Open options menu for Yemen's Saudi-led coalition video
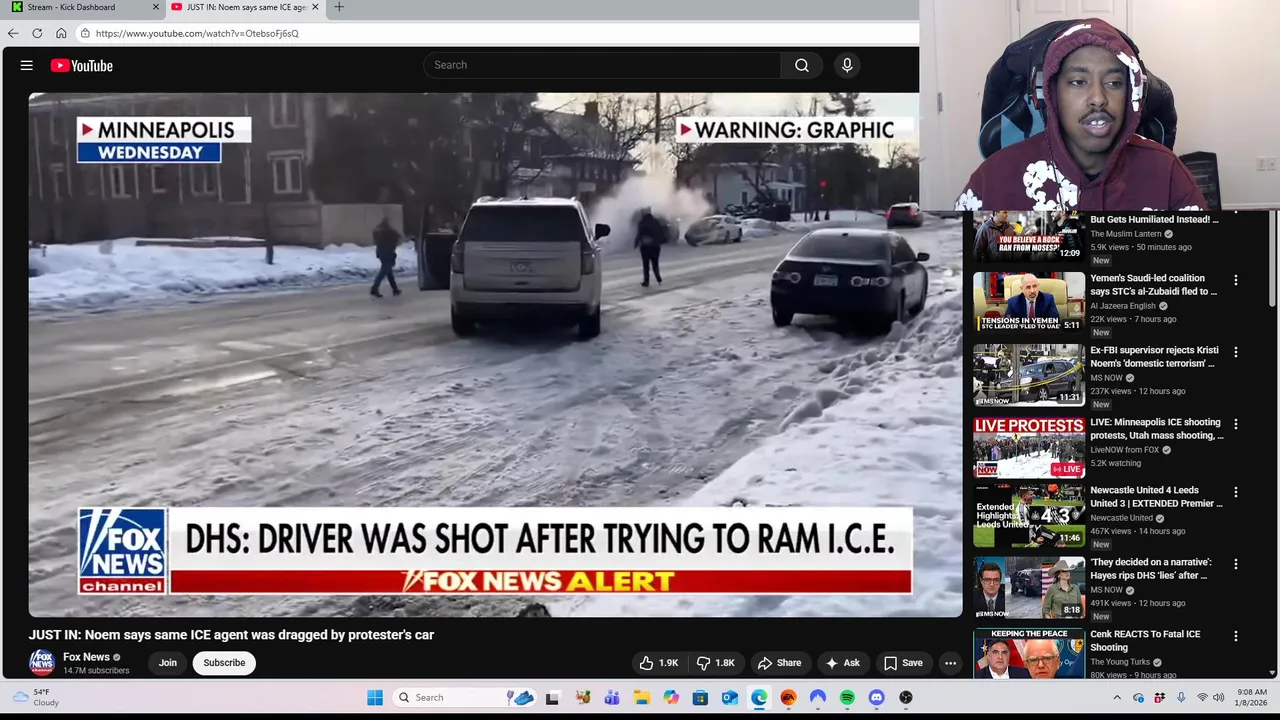The width and height of the screenshot is (1280, 720). pos(1236,280)
